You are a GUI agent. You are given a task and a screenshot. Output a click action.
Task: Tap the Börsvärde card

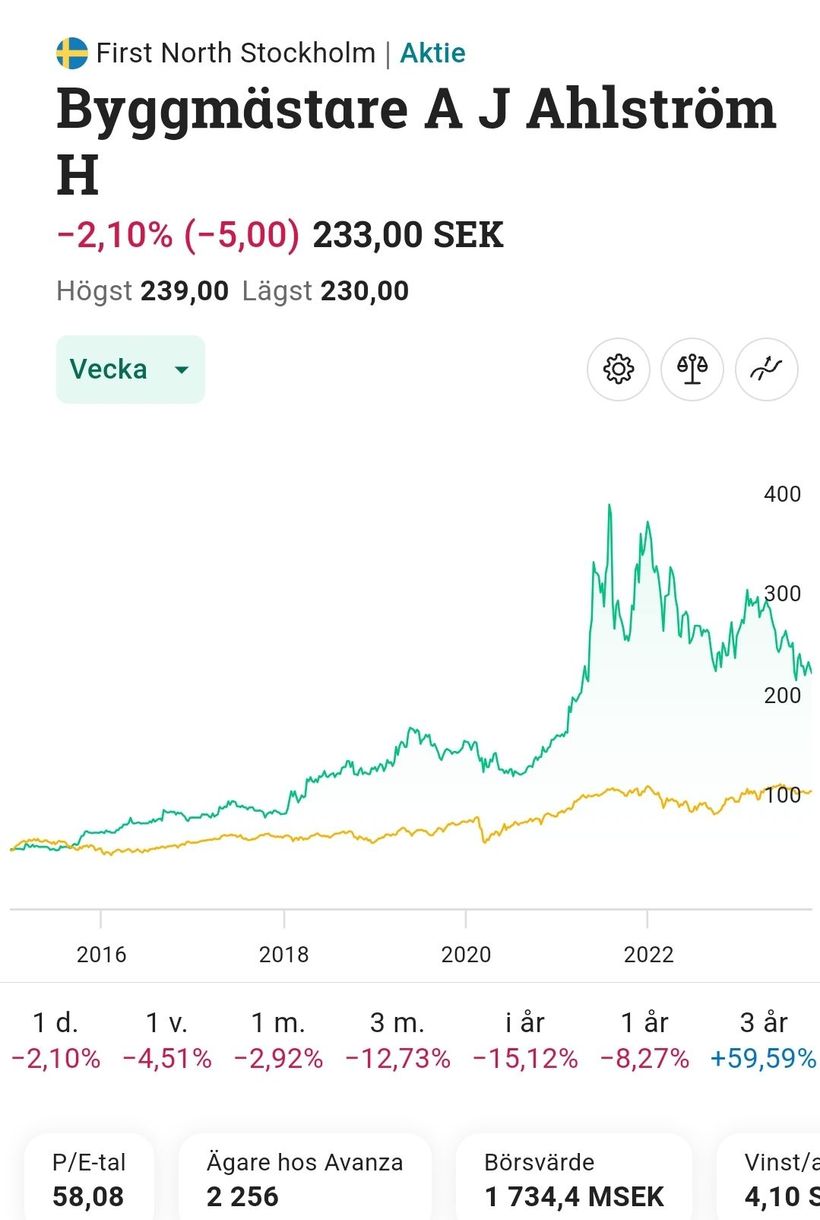pos(573,1179)
